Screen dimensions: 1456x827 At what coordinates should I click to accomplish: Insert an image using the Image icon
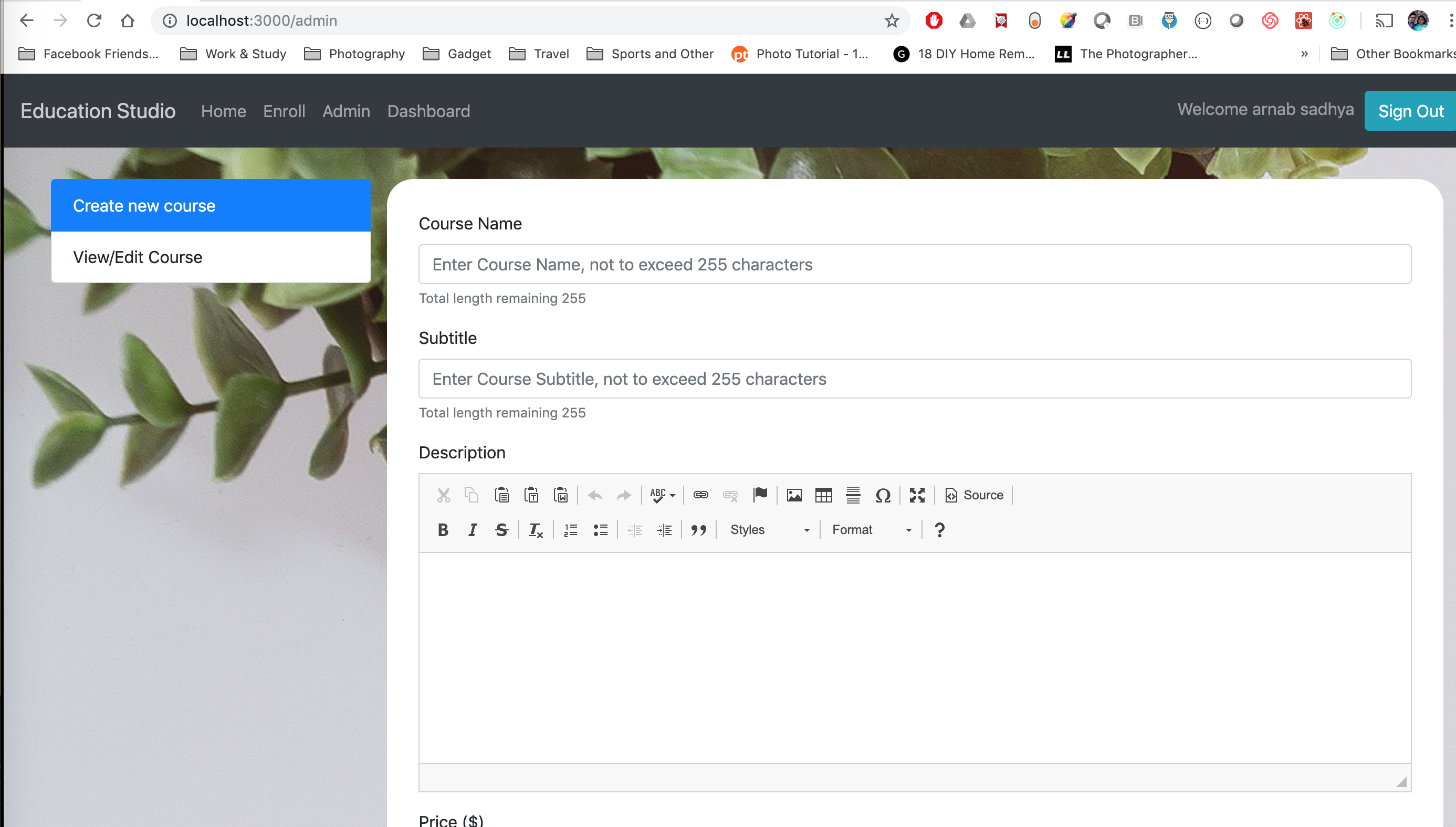[x=794, y=495]
